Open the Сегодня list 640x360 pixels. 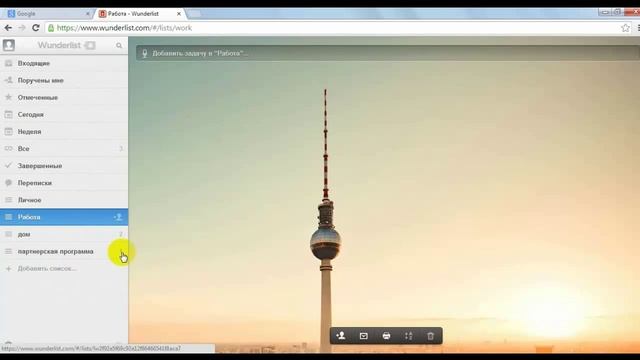64,115
